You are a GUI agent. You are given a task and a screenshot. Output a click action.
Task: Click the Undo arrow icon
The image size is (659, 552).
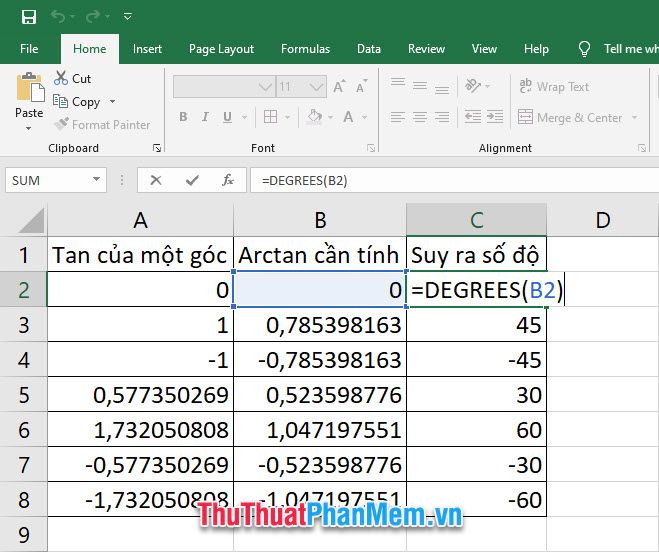click(x=58, y=16)
